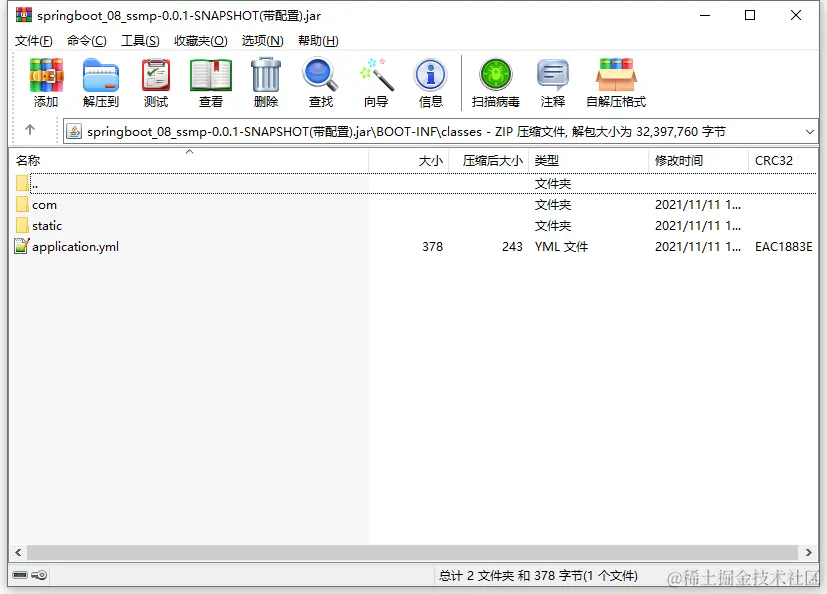The height and width of the screenshot is (594, 827).
Task: Click the 删除 (Delete) toolbar icon
Action: coord(265,82)
